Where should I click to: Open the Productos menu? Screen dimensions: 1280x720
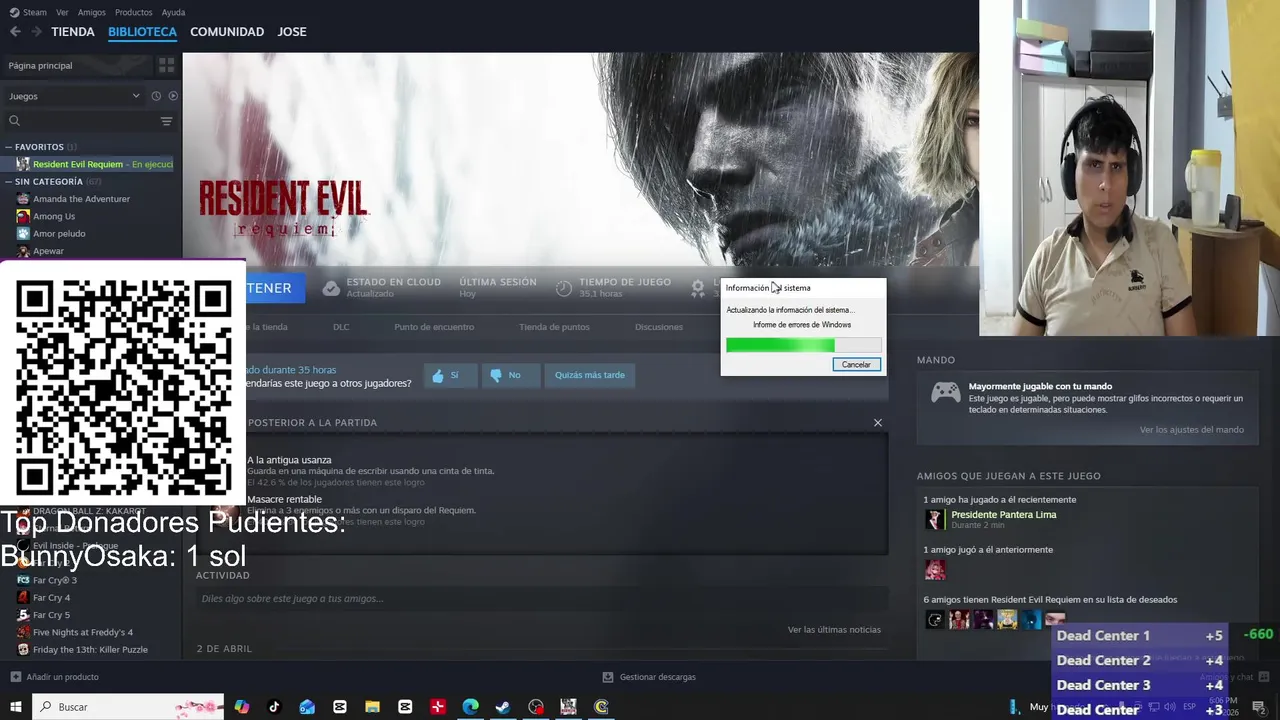[x=133, y=12]
